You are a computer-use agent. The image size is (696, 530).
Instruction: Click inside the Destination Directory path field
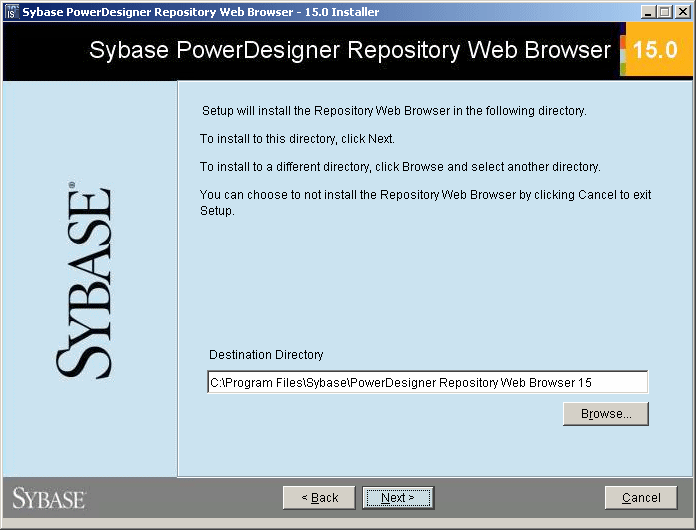(x=427, y=382)
